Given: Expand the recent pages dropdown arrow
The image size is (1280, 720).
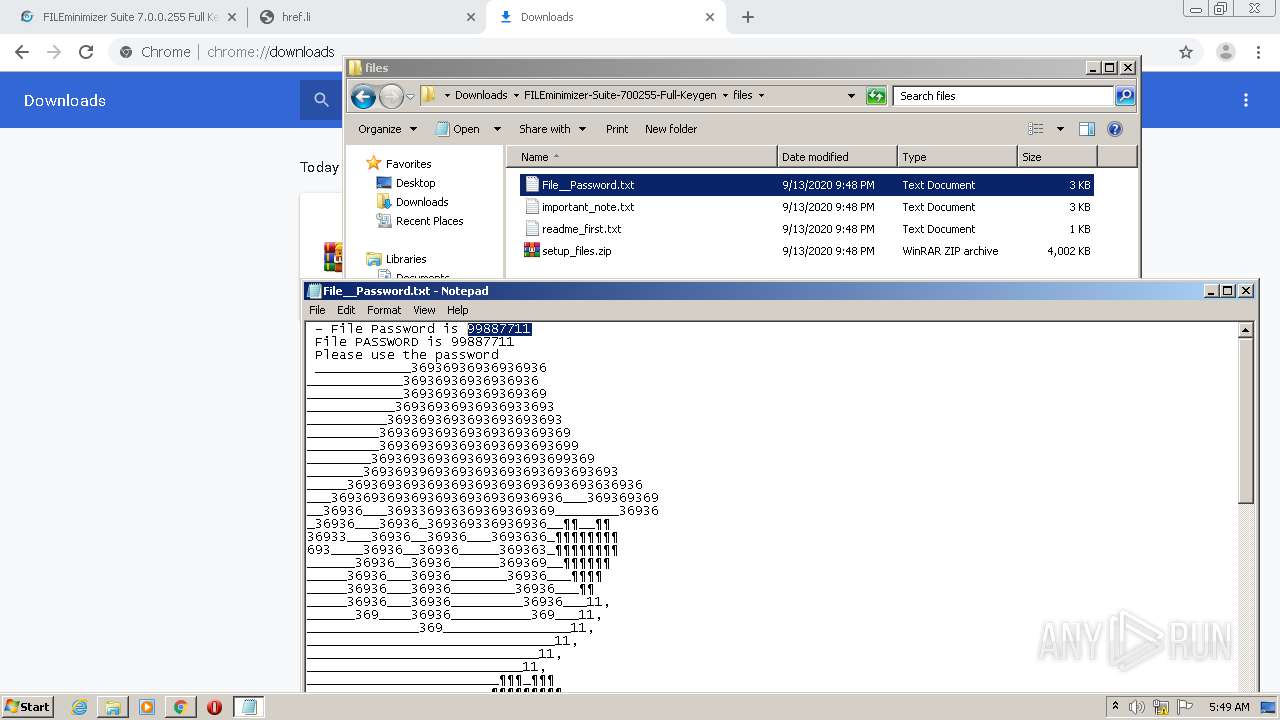Looking at the screenshot, I should pyautogui.click(x=410, y=97).
